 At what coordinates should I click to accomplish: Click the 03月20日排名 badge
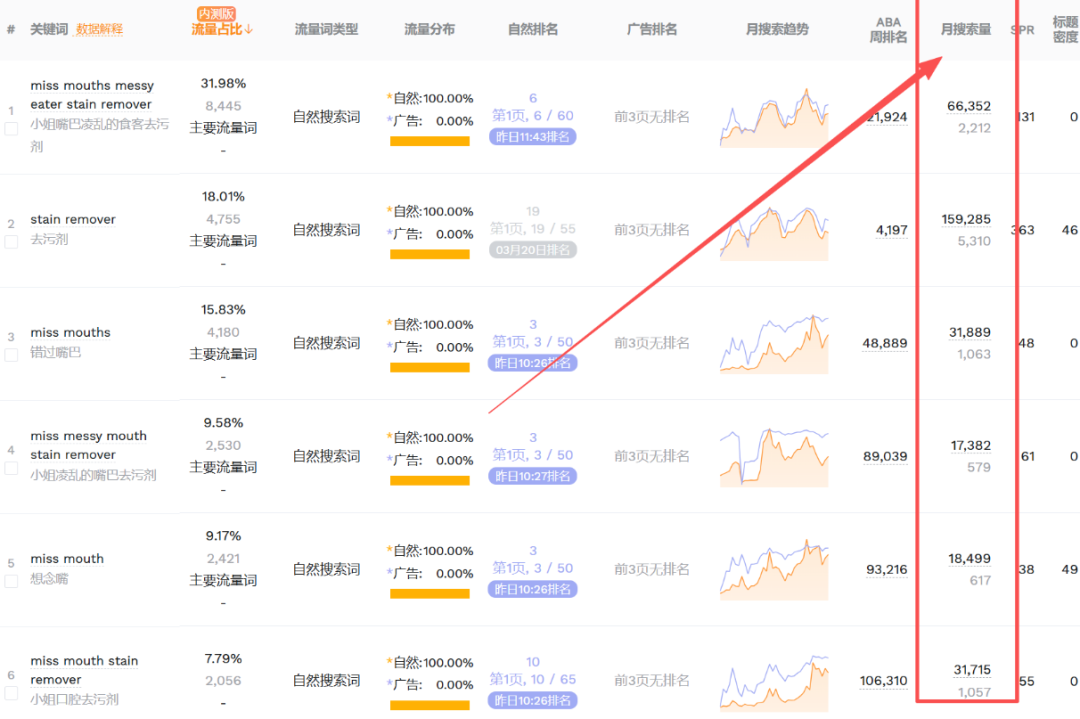tap(532, 250)
